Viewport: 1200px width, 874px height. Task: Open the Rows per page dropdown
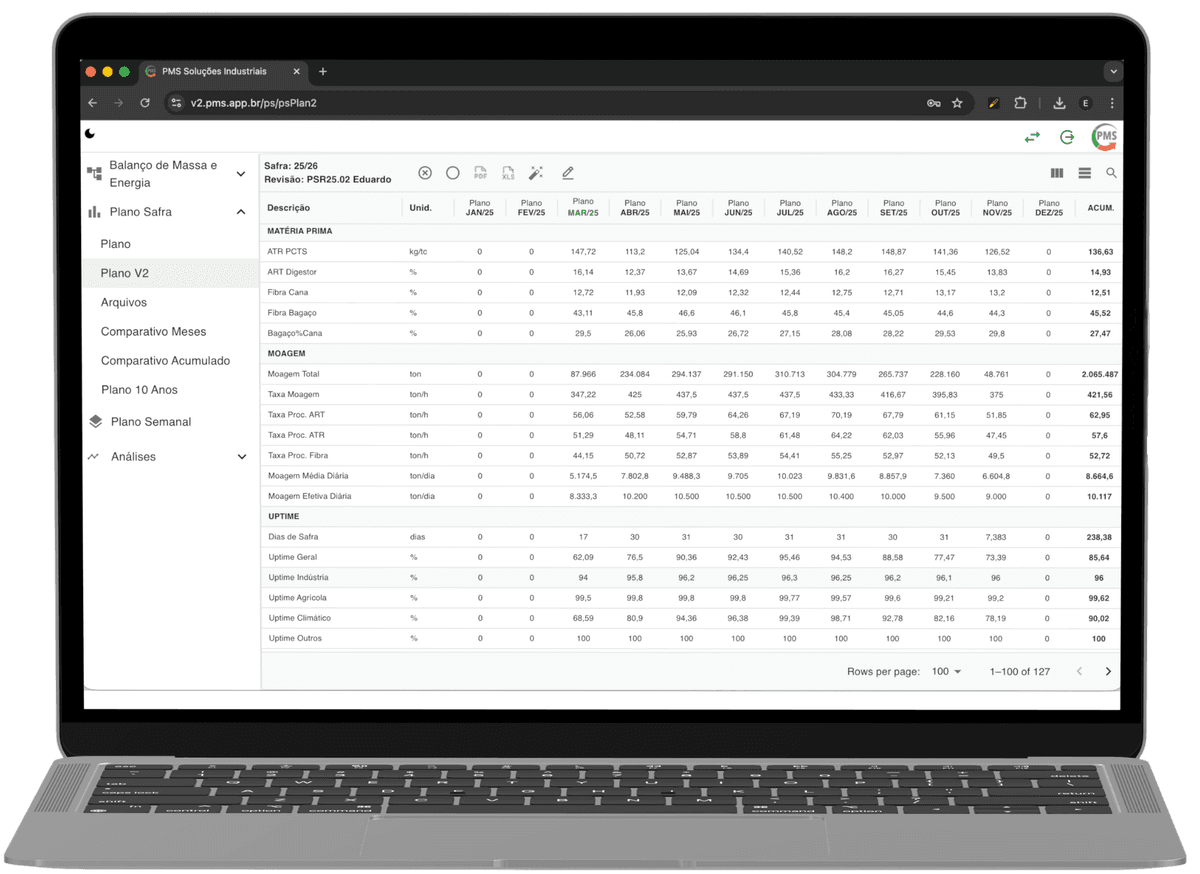pyautogui.click(x=946, y=671)
